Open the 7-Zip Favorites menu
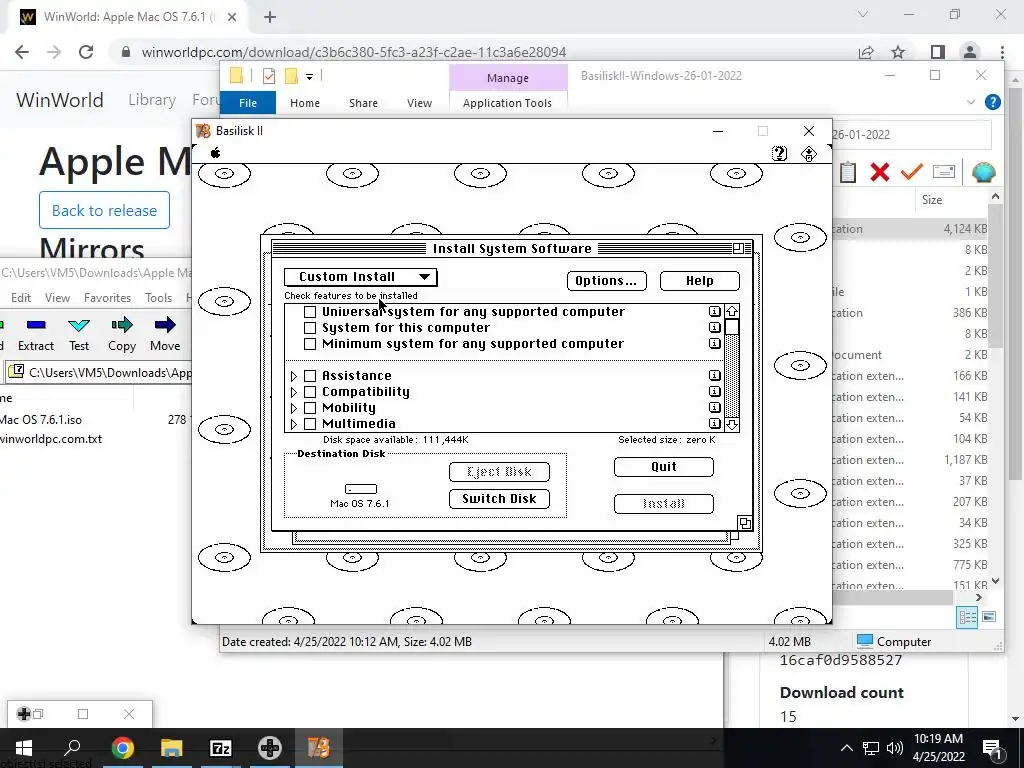The height and width of the screenshot is (768, 1024). tap(107, 298)
